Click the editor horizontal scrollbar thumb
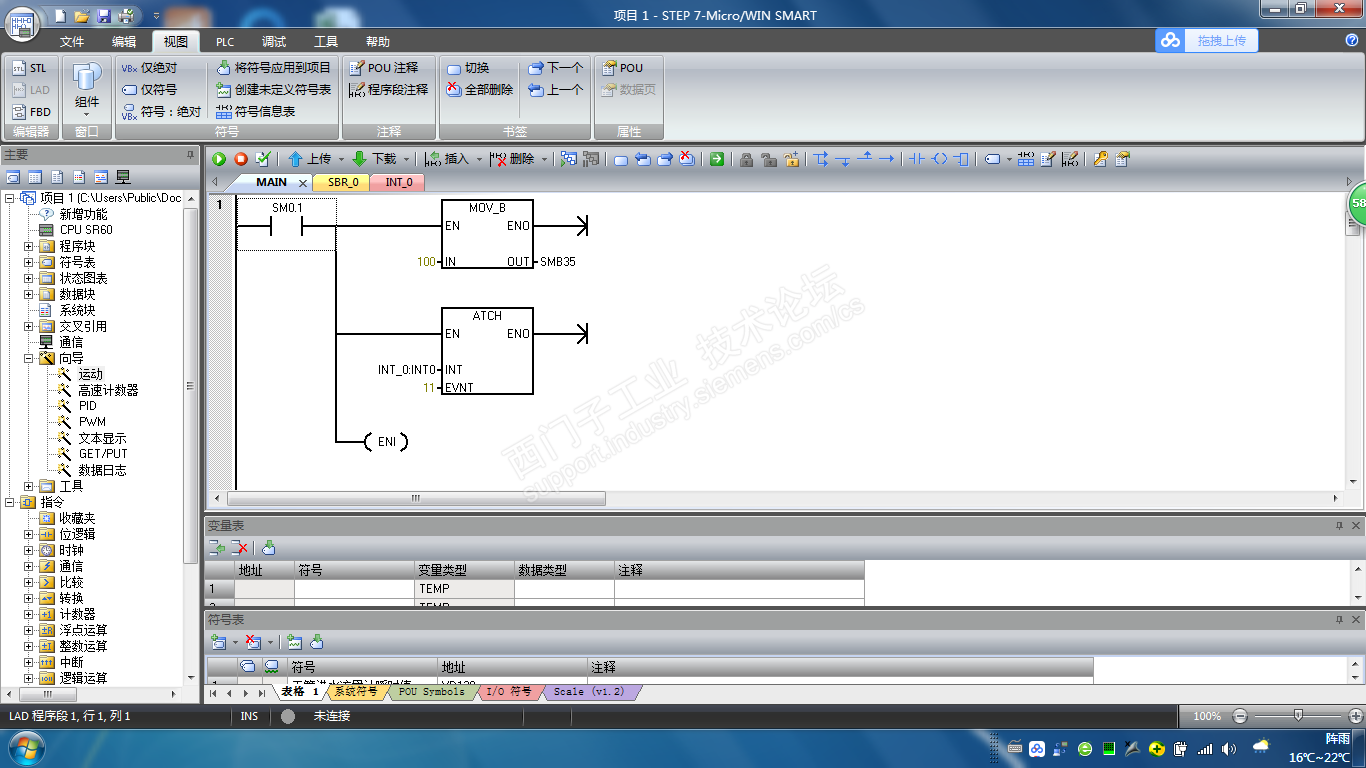Viewport: 1366px width, 768px height. 416,498
